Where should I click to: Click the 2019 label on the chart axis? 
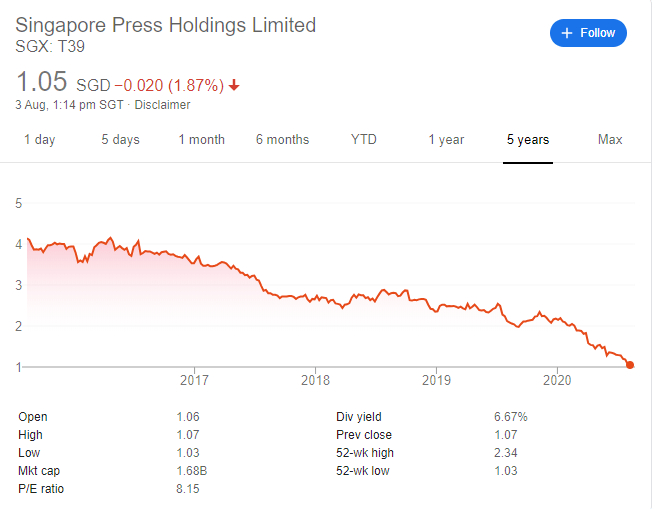(436, 380)
